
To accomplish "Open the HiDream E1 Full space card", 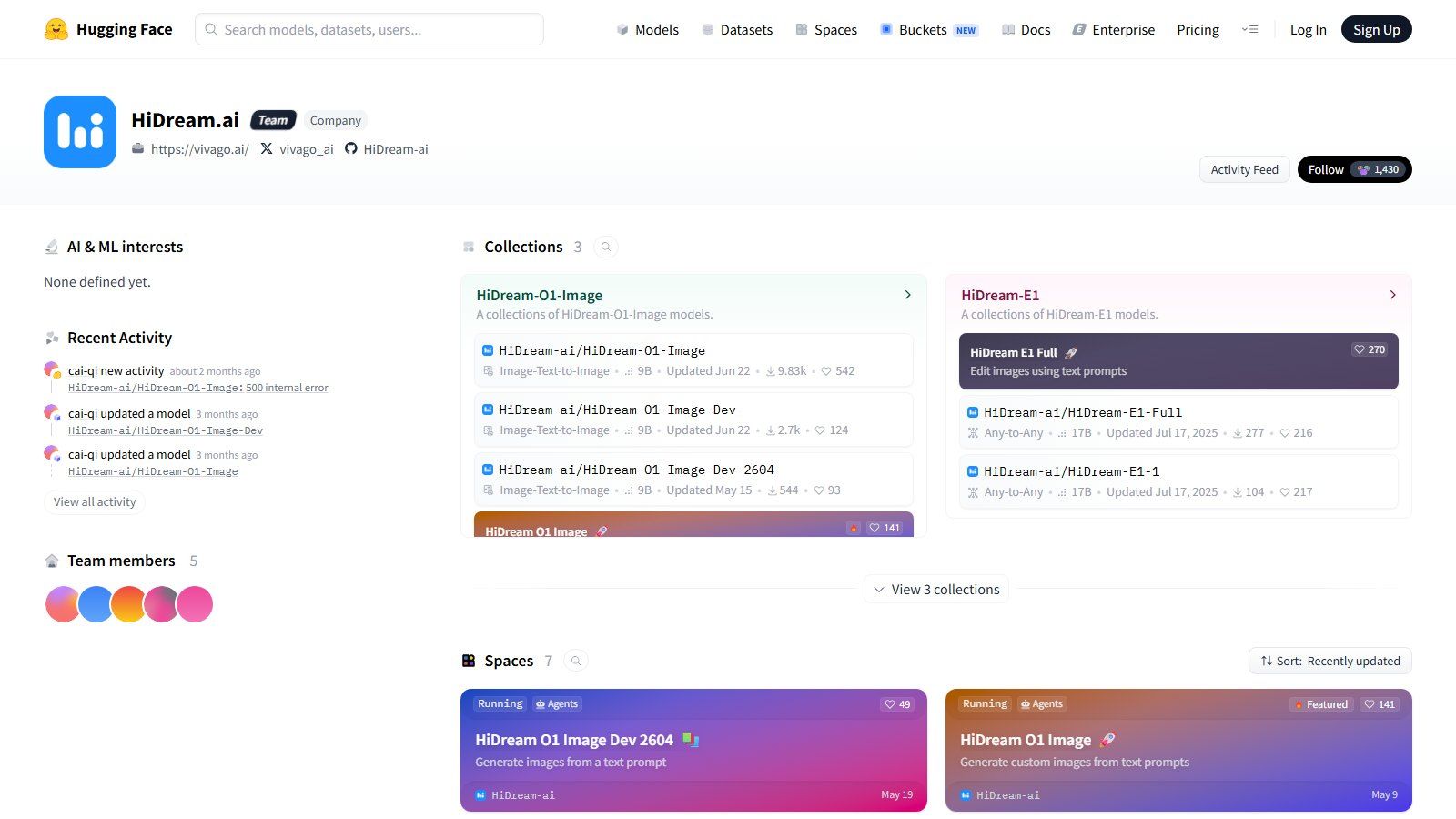I will tap(1178, 361).
